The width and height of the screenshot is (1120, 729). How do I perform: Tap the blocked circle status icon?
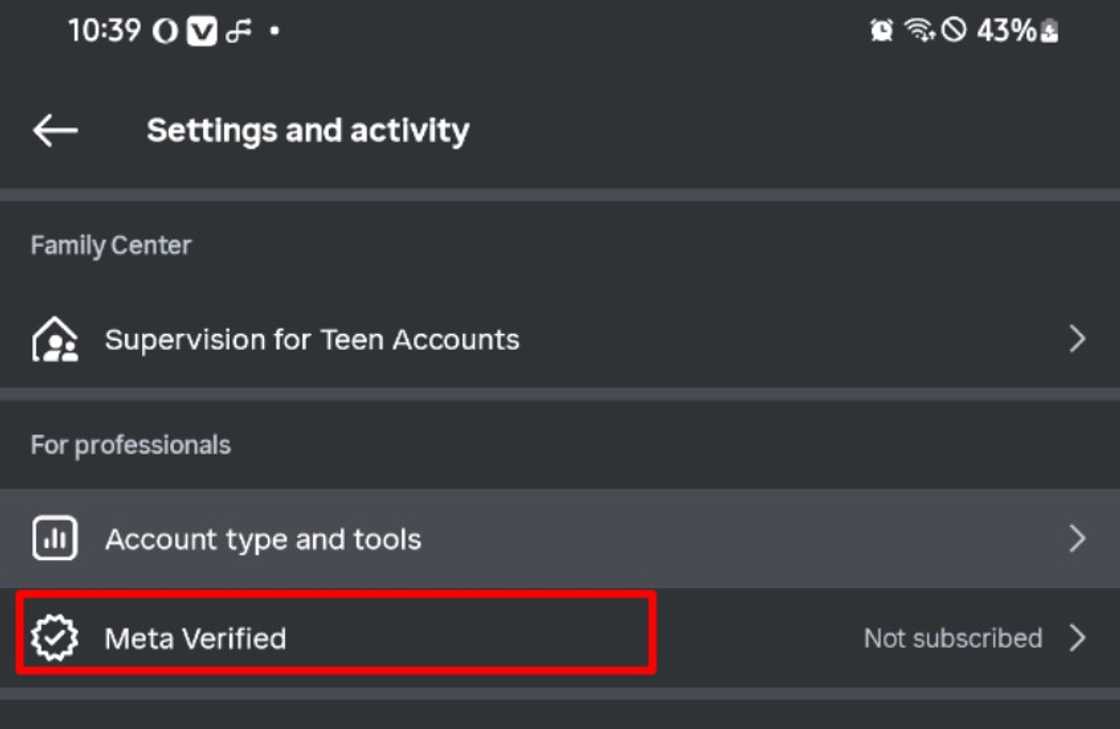[x=954, y=31]
